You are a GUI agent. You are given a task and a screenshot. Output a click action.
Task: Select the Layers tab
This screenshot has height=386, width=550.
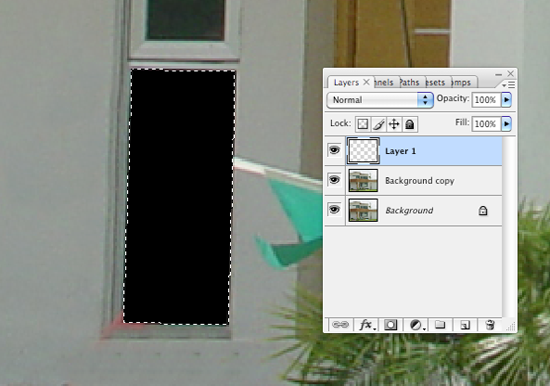tap(346, 82)
